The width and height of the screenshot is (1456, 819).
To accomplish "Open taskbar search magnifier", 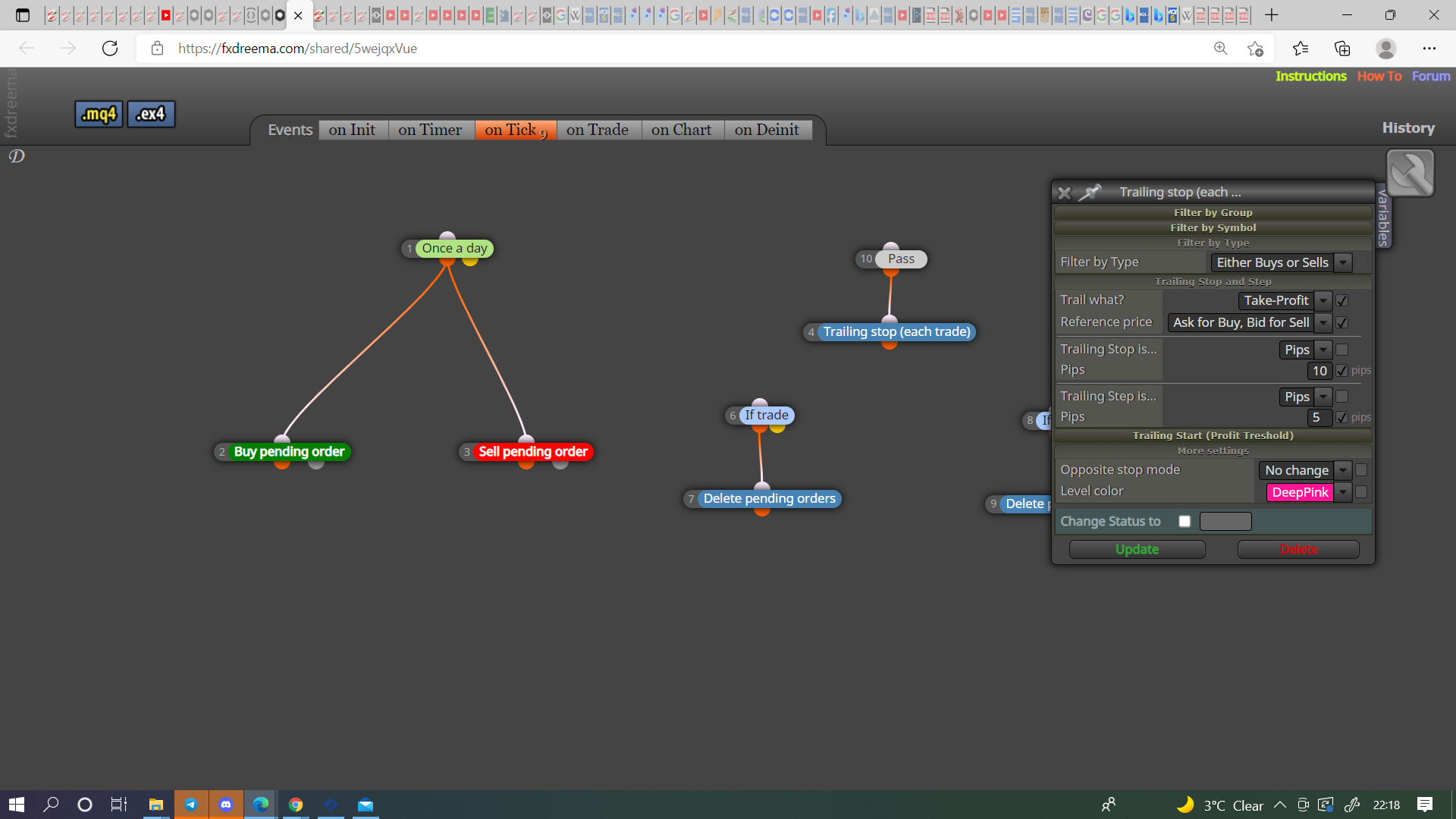I will coord(51,805).
